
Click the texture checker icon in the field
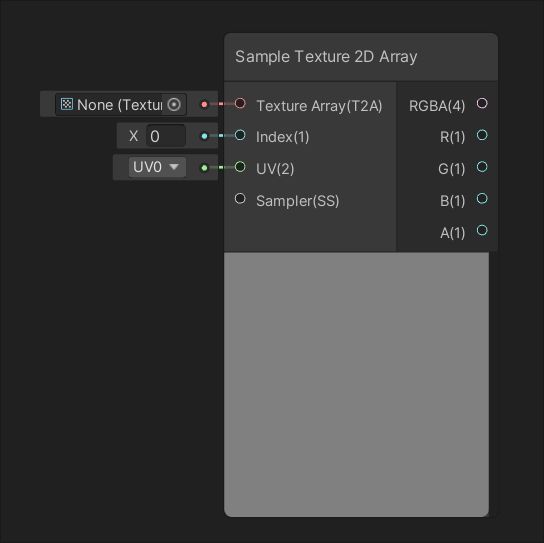point(67,104)
